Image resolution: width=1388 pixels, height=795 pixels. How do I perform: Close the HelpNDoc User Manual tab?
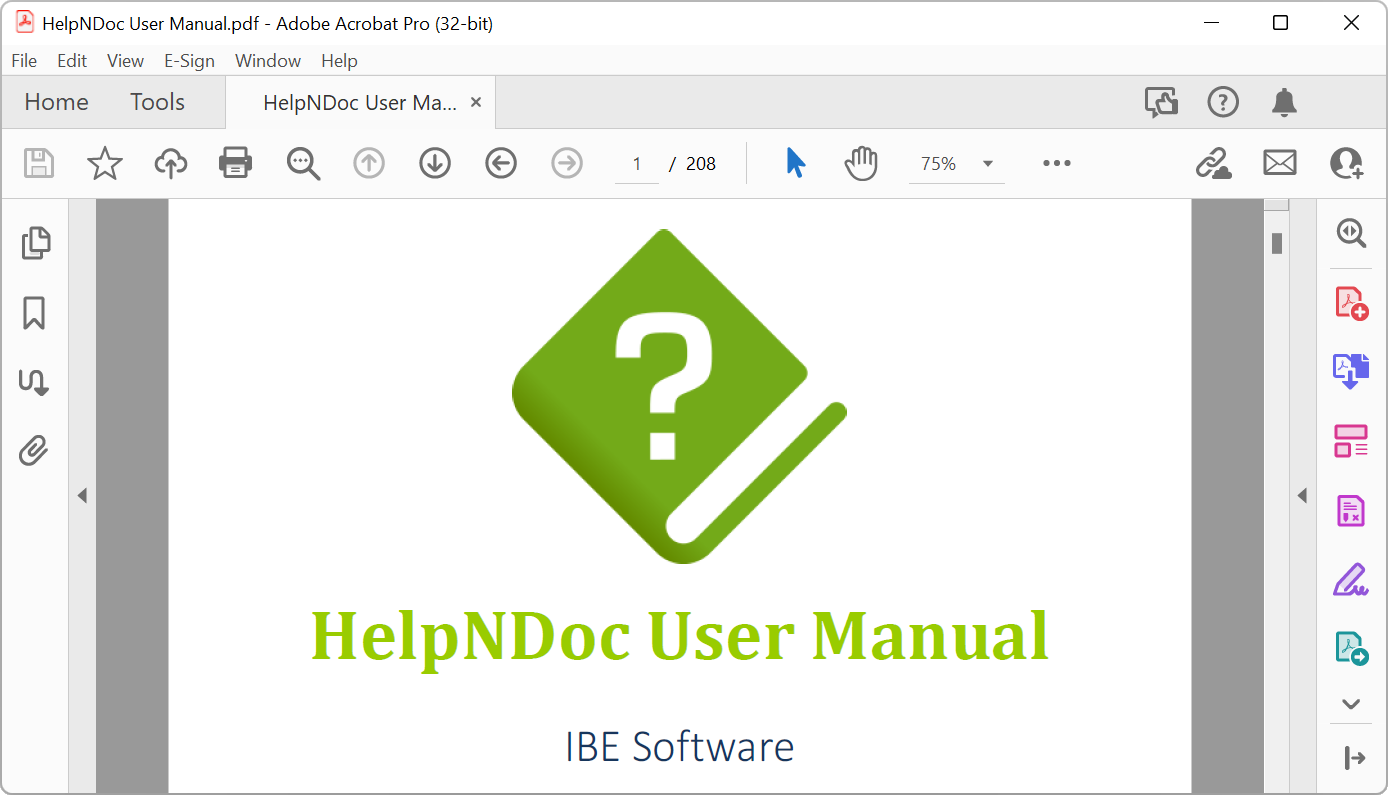[476, 102]
